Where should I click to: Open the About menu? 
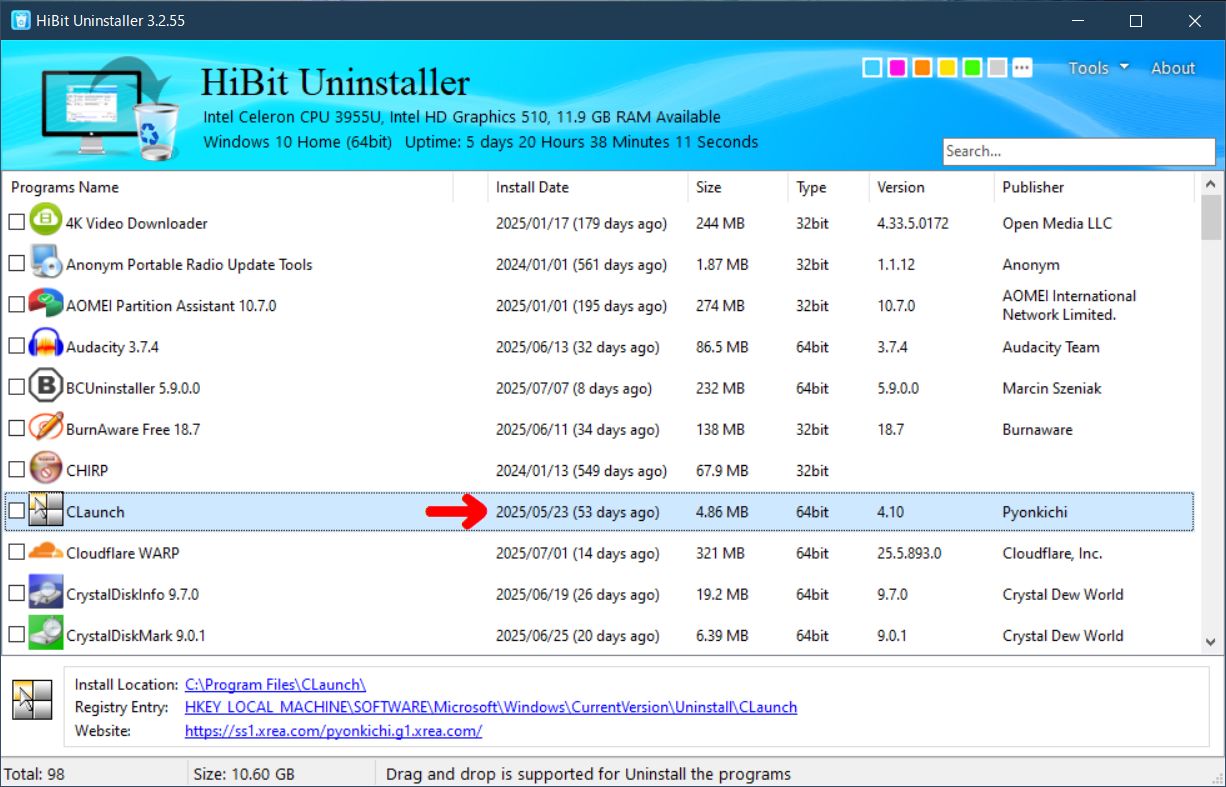(1173, 68)
